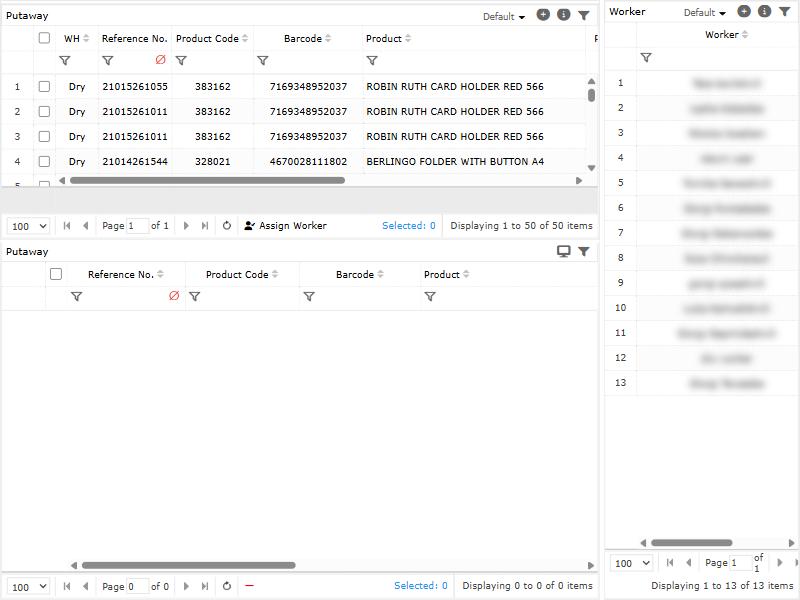
Task: Open page size dropdown in top Putaway footer
Action: [29, 226]
